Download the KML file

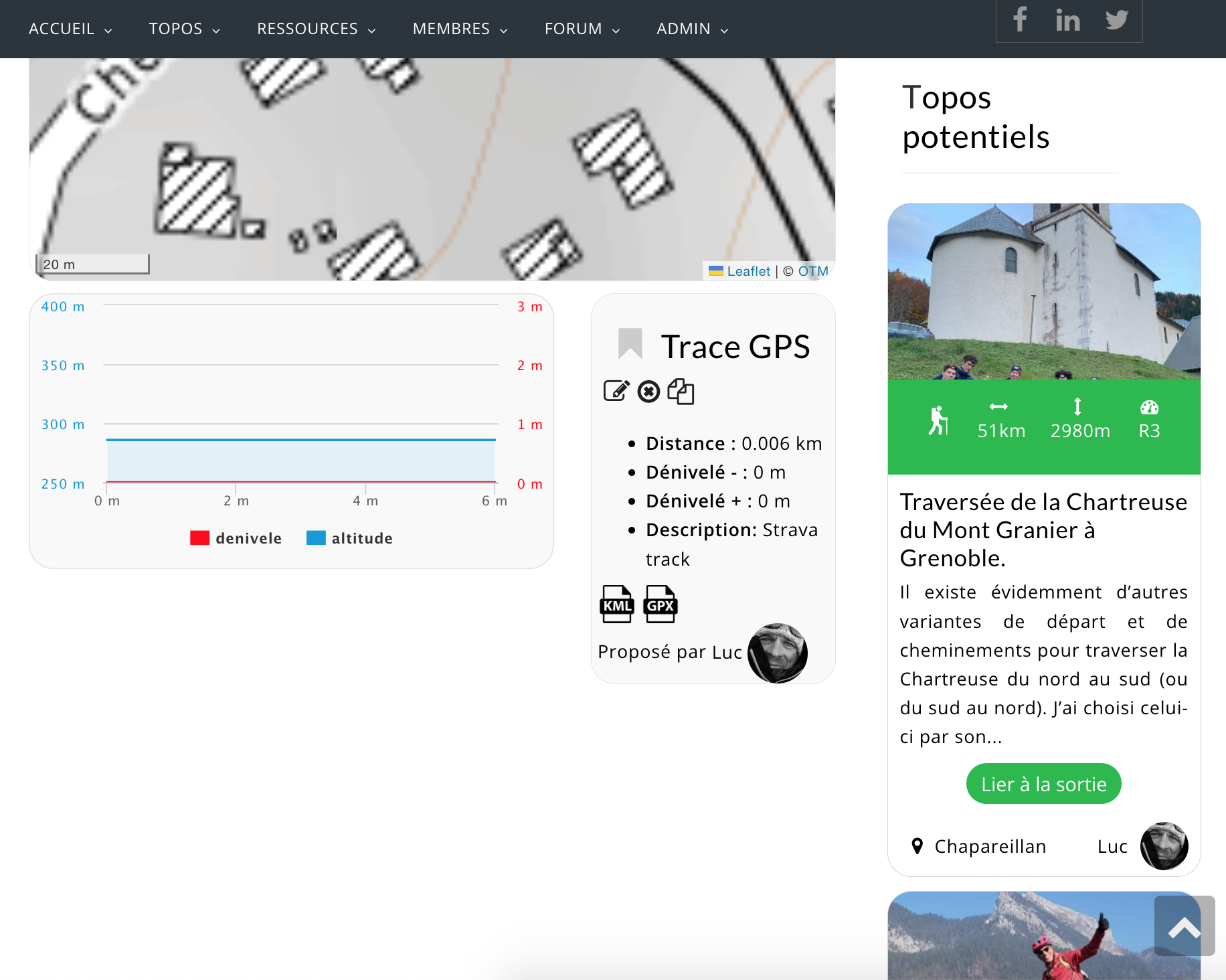[x=616, y=604]
